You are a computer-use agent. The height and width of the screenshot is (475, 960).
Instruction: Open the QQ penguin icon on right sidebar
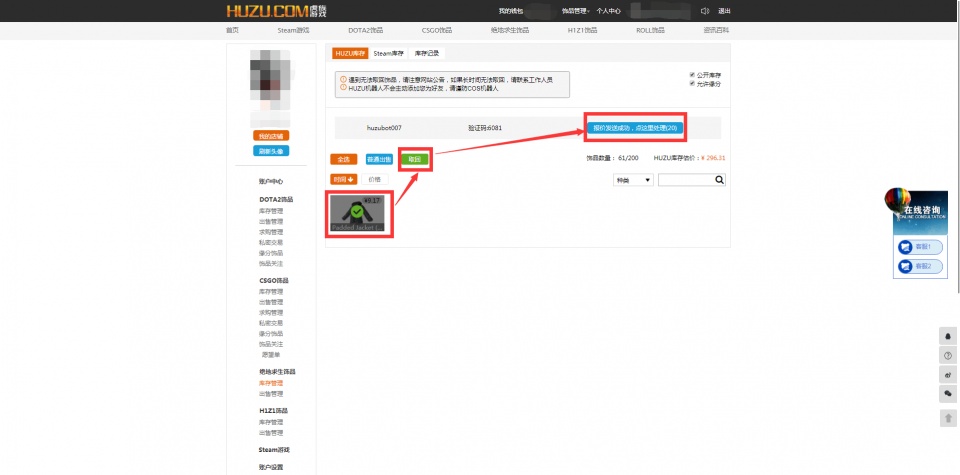(x=948, y=336)
